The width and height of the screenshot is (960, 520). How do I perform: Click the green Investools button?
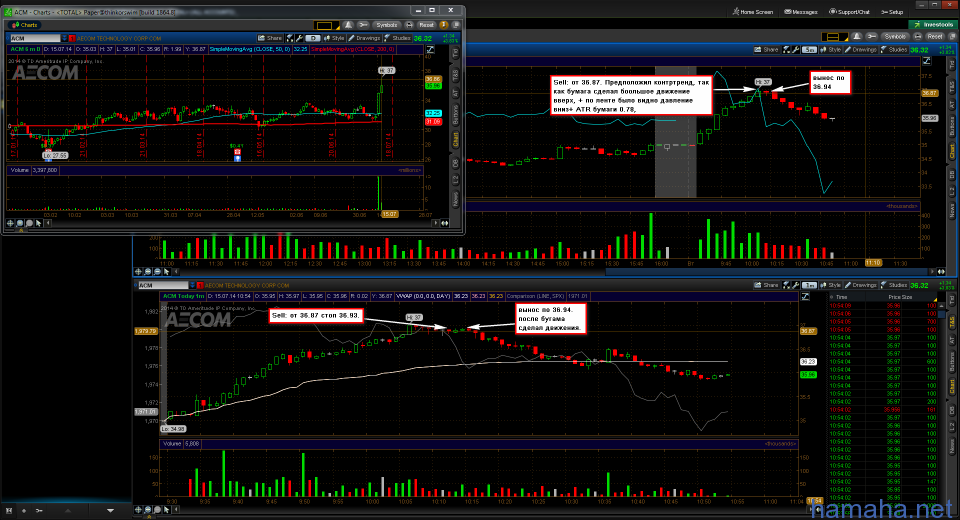click(x=934, y=24)
